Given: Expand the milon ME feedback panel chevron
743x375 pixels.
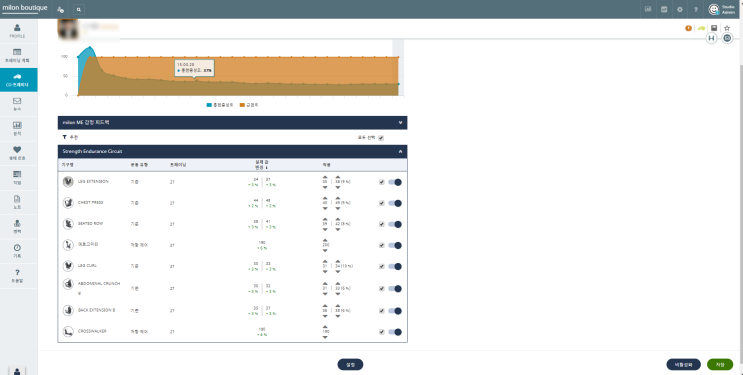Looking at the screenshot, I should point(400,122).
